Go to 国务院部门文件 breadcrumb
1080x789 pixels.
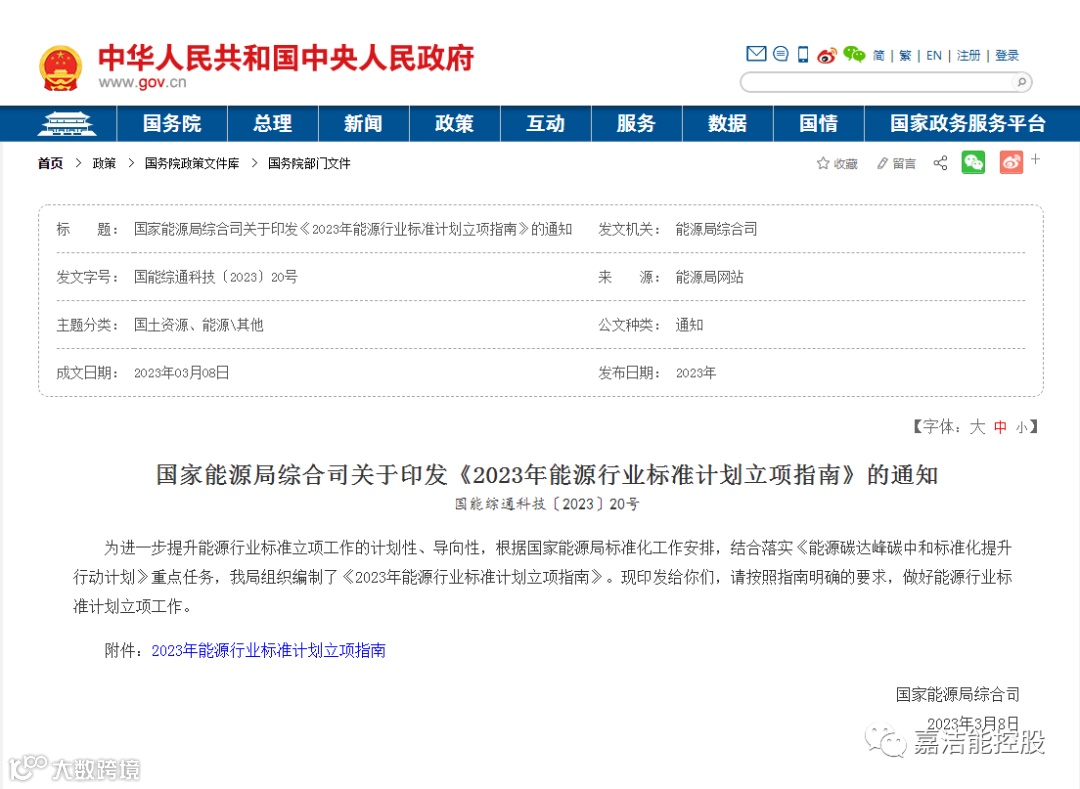(309, 163)
